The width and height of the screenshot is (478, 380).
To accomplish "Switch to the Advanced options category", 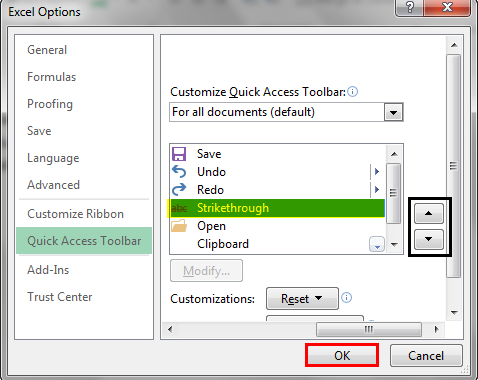I will pyautogui.click(x=53, y=185).
